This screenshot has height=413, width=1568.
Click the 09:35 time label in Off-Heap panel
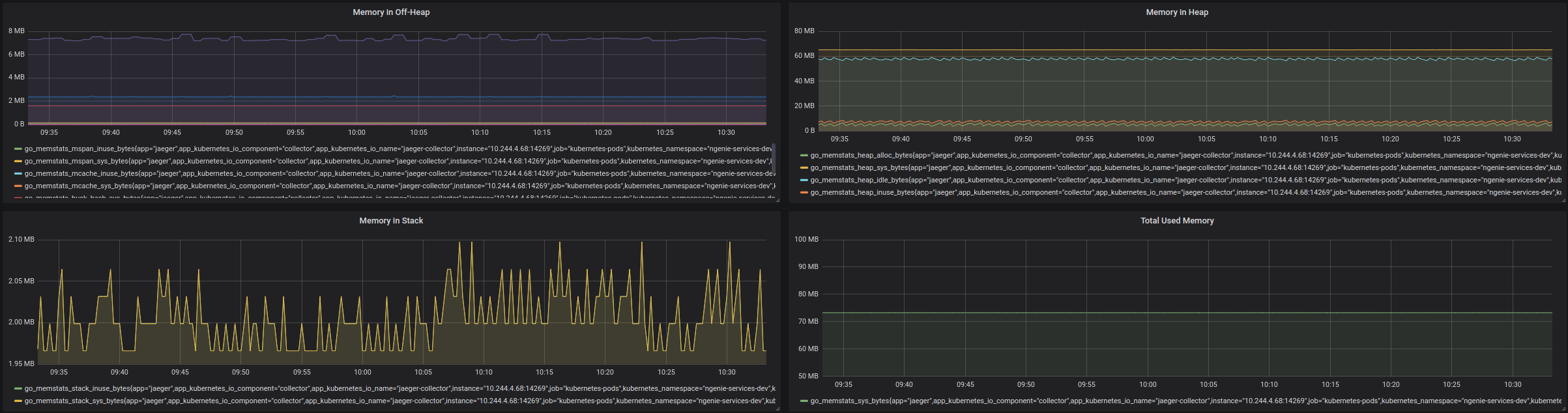[x=50, y=133]
